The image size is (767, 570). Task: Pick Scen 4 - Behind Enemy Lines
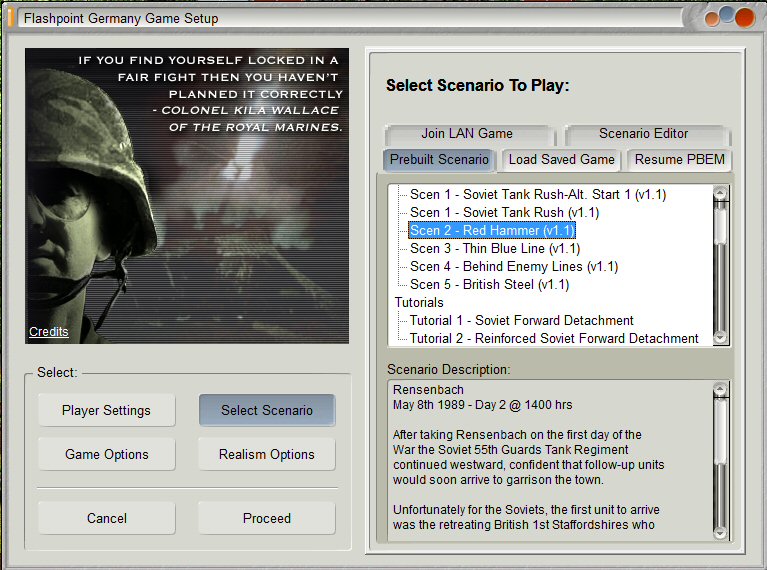(514, 267)
